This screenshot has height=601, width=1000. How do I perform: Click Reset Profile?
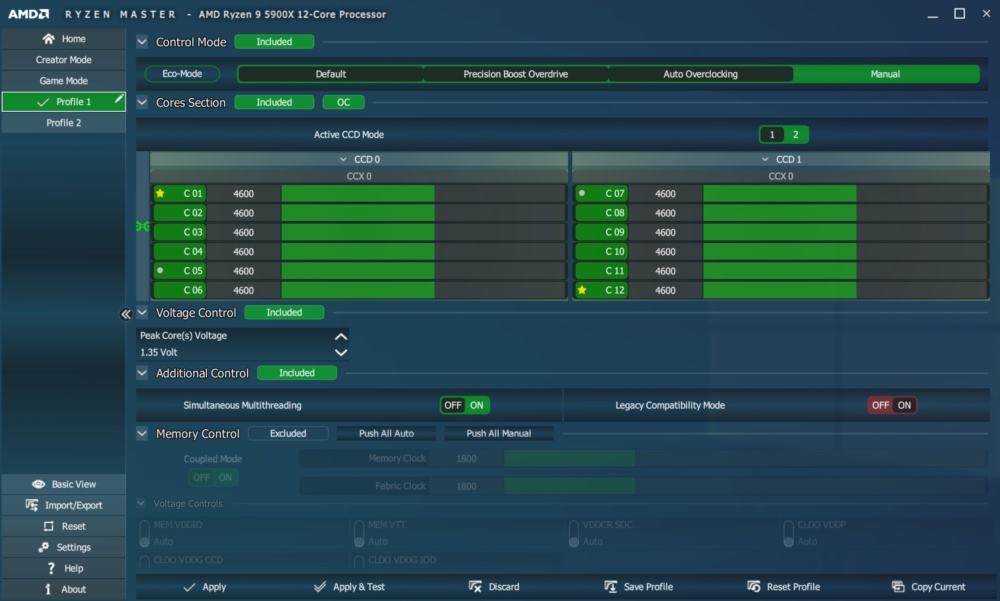[784, 587]
